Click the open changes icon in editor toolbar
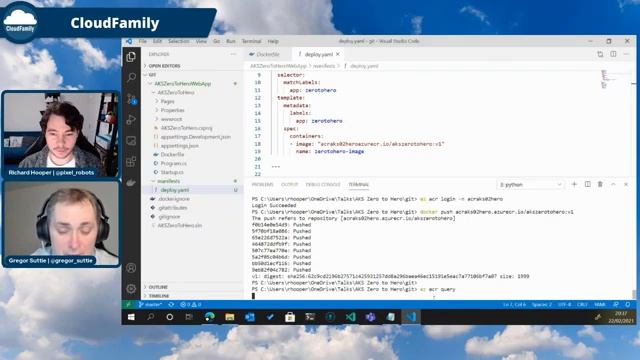The width and height of the screenshot is (640, 360). coord(600,54)
